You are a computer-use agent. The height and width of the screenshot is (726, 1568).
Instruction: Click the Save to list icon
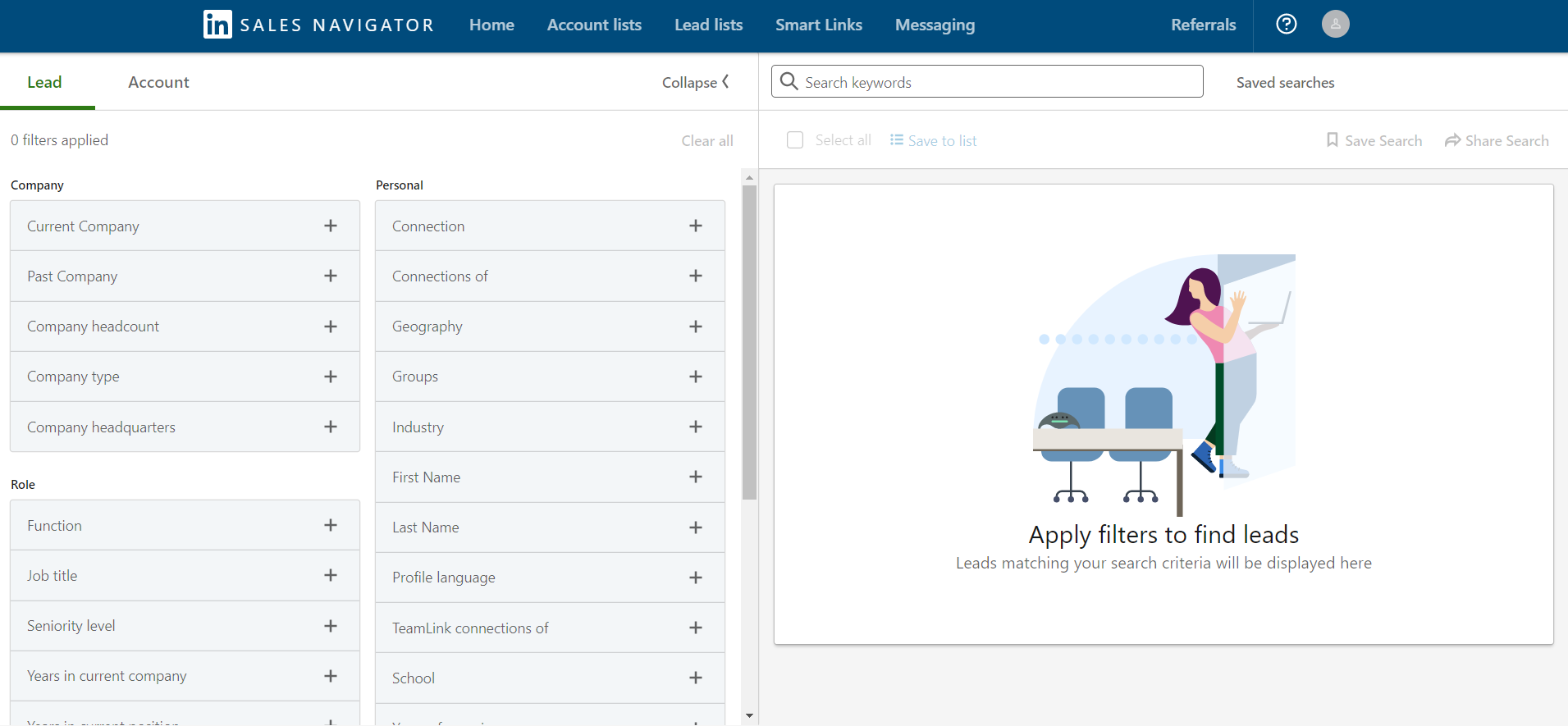[x=896, y=140]
